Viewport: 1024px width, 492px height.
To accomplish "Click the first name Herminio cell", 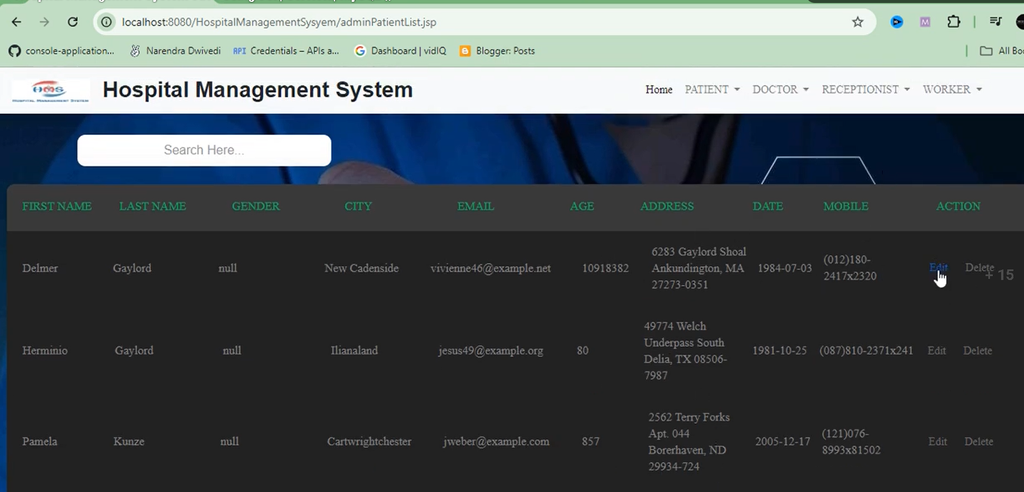I will [x=44, y=350].
